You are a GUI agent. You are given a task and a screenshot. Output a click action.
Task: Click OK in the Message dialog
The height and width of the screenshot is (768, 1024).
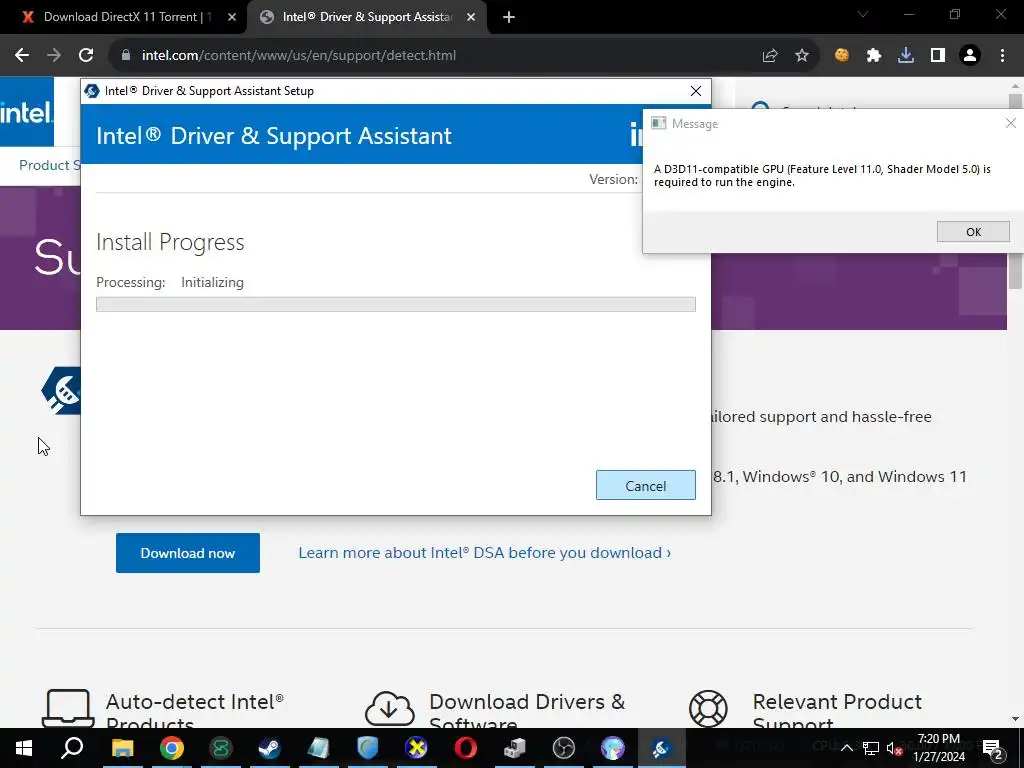973,232
